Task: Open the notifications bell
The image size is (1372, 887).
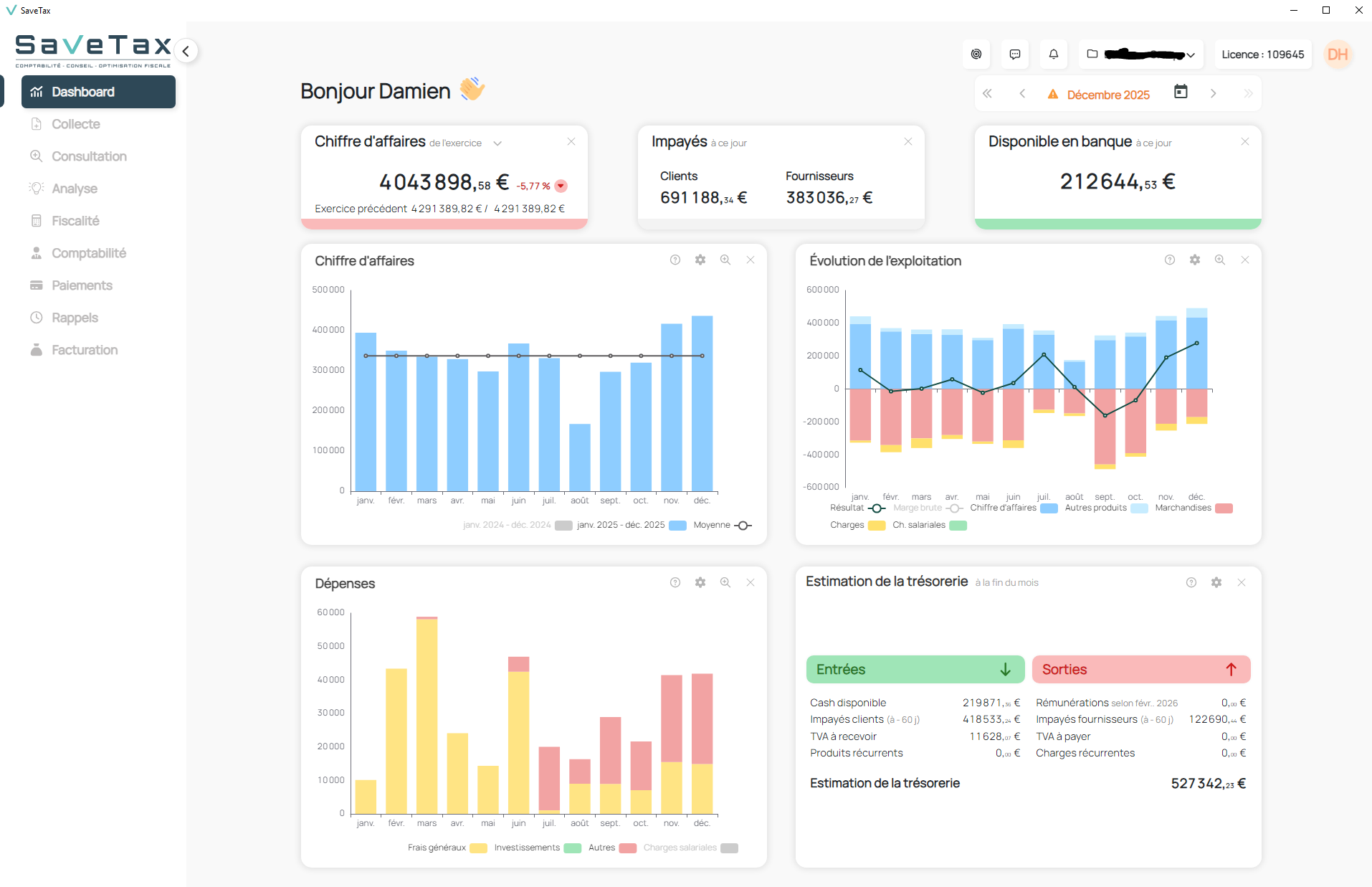Action: pyautogui.click(x=1053, y=54)
